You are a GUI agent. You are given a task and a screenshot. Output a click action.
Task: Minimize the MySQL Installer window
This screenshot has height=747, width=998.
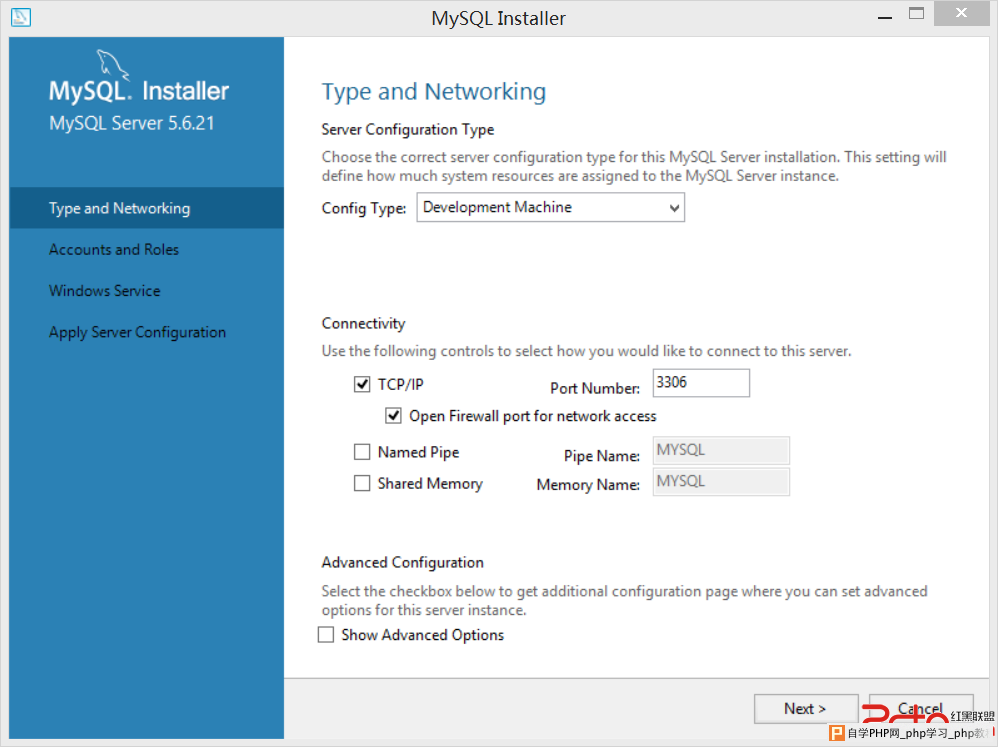coord(885,15)
